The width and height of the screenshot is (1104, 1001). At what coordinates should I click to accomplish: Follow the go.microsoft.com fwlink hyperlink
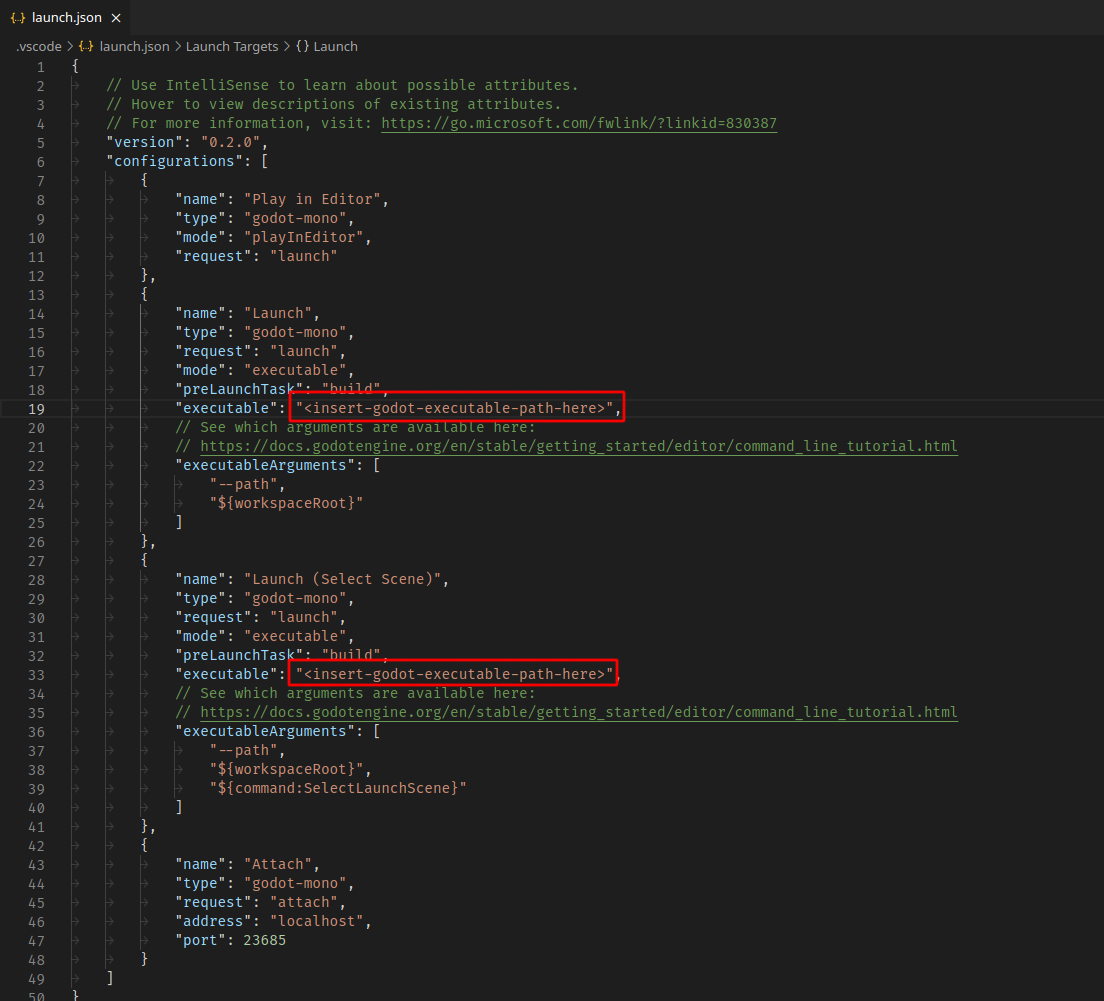[579, 122]
